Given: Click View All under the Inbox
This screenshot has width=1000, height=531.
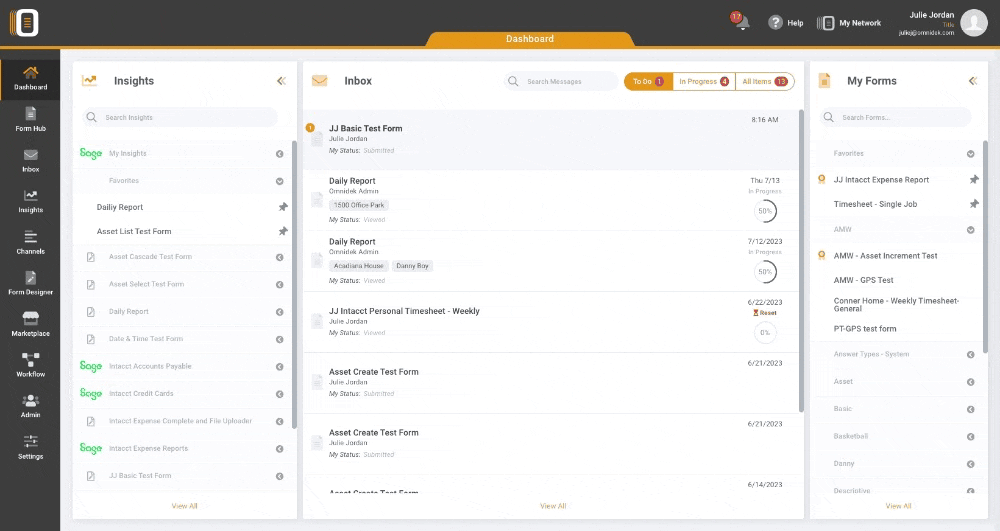Looking at the screenshot, I should (x=553, y=506).
